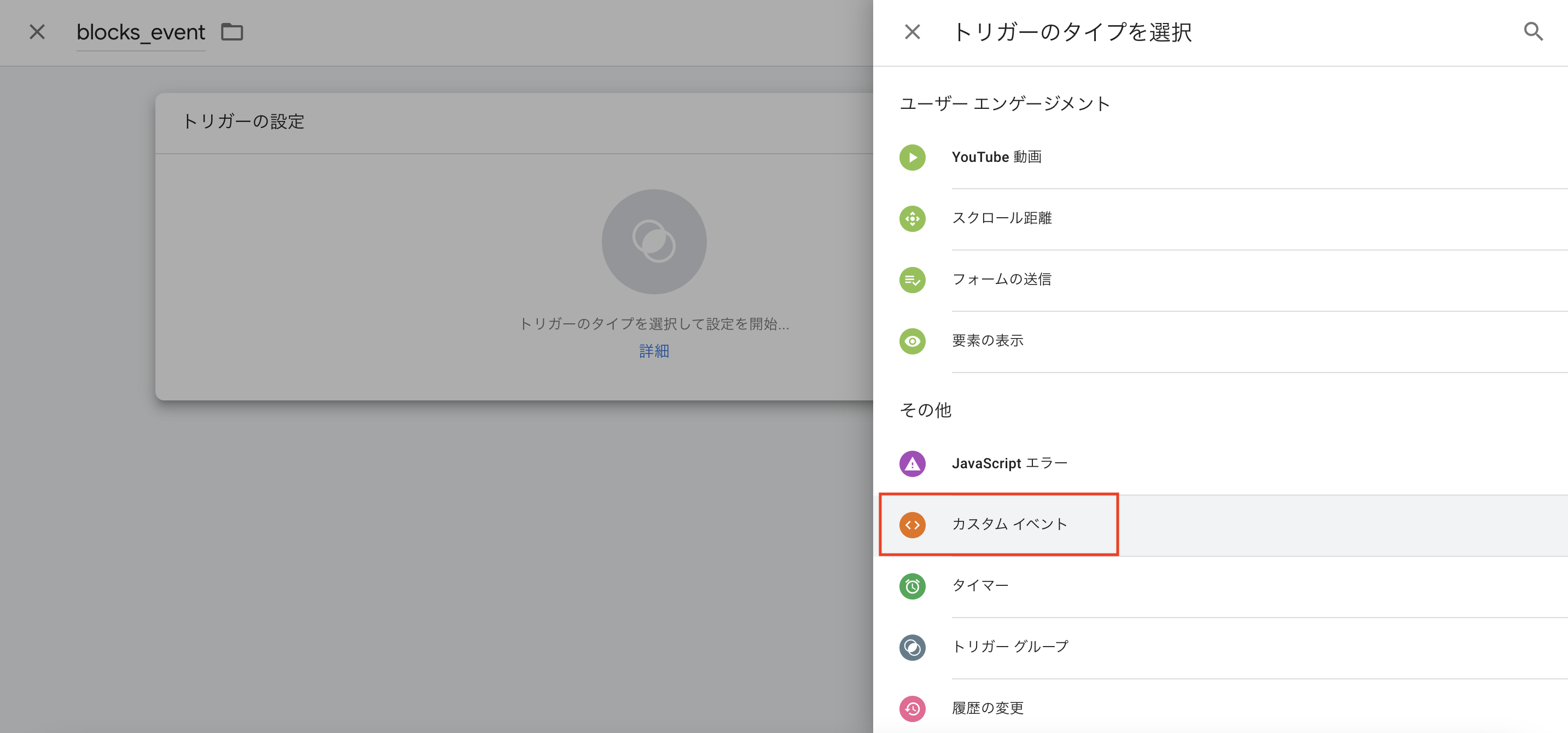The image size is (1568, 733).
Task: Click the トリガーのタイプを選択 panel title
Action: pyautogui.click(x=1071, y=32)
